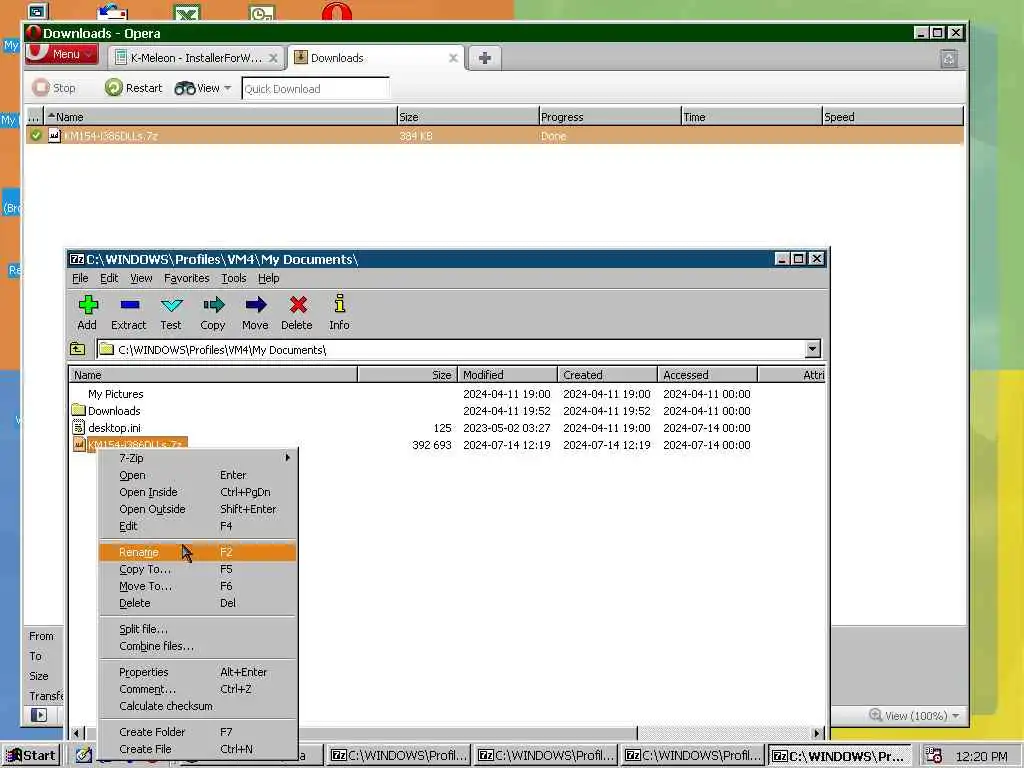Go up one folder level in 7-Zip
Screen dimensions: 1024x768
[78, 349]
